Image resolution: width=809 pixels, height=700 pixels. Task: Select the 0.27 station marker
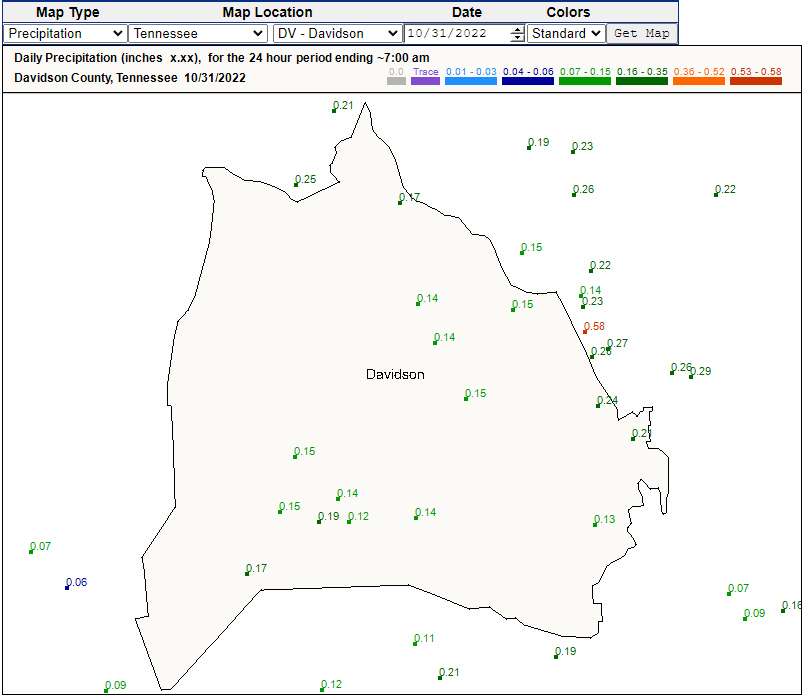pyautogui.click(x=609, y=349)
